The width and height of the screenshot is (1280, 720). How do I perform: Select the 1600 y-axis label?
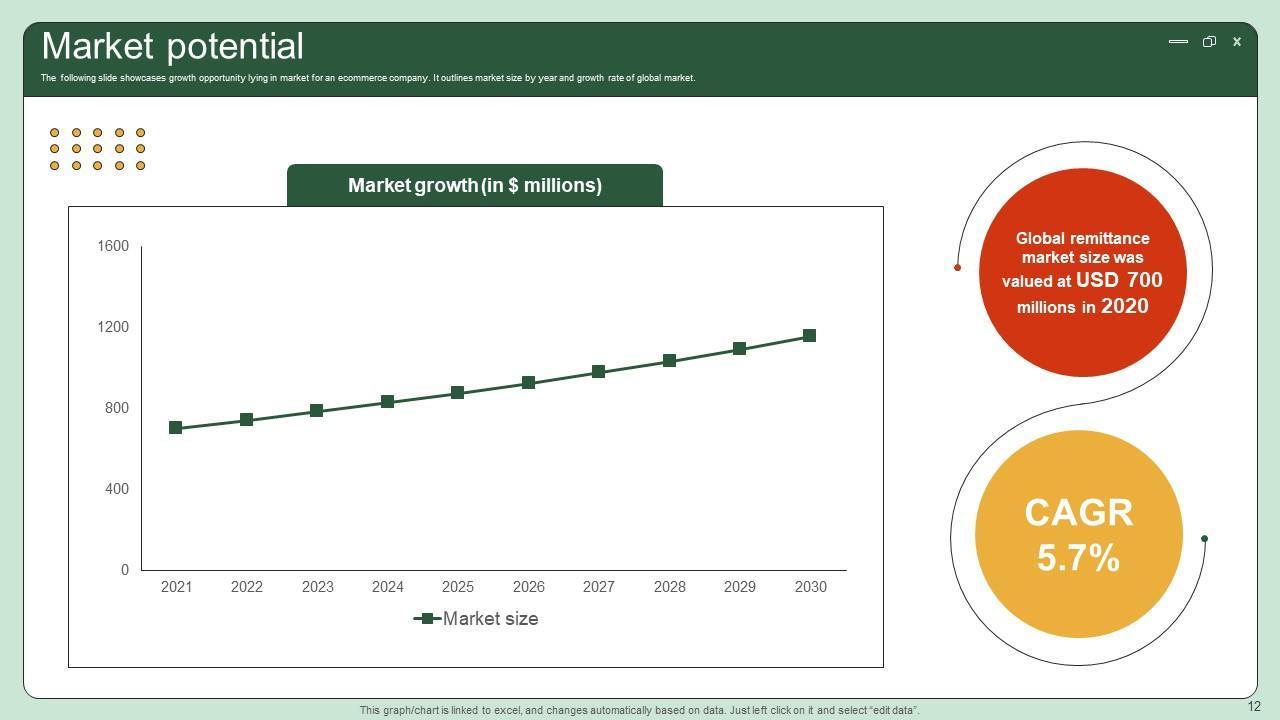tap(113, 246)
